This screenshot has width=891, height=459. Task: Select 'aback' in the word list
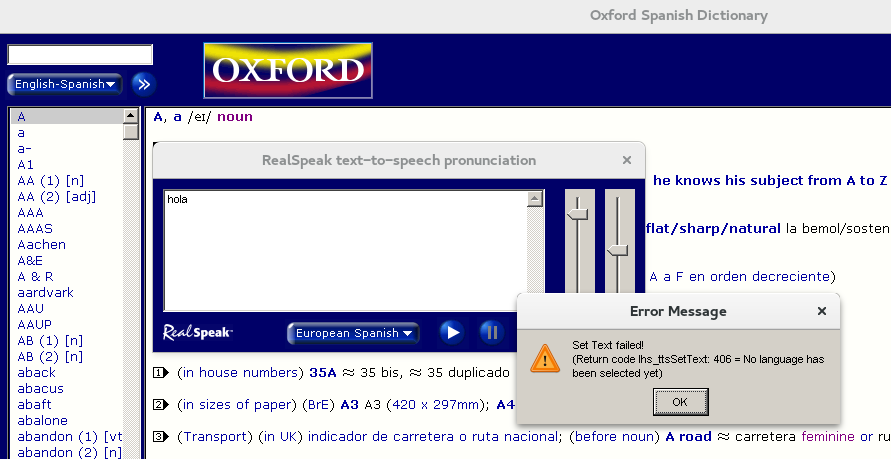[36, 372]
